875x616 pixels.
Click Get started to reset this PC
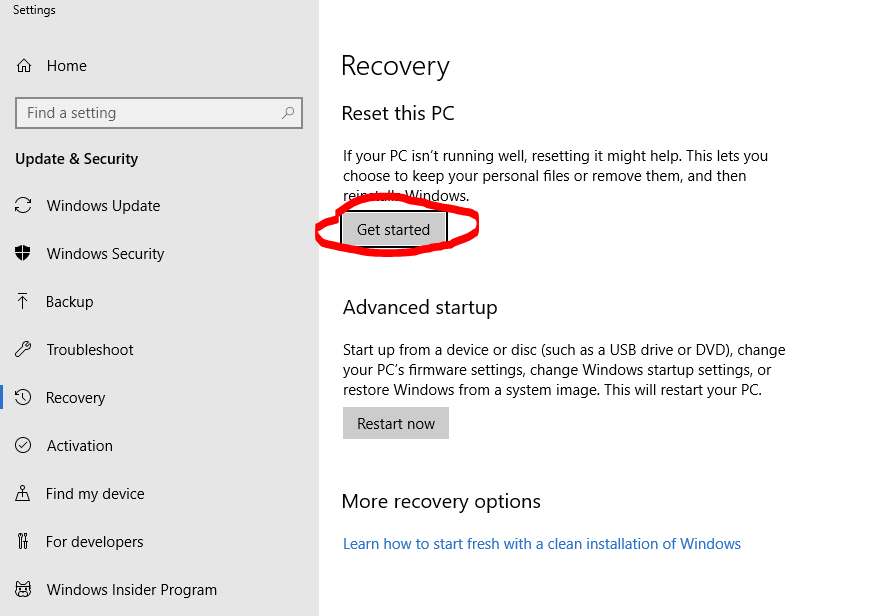[x=393, y=229]
